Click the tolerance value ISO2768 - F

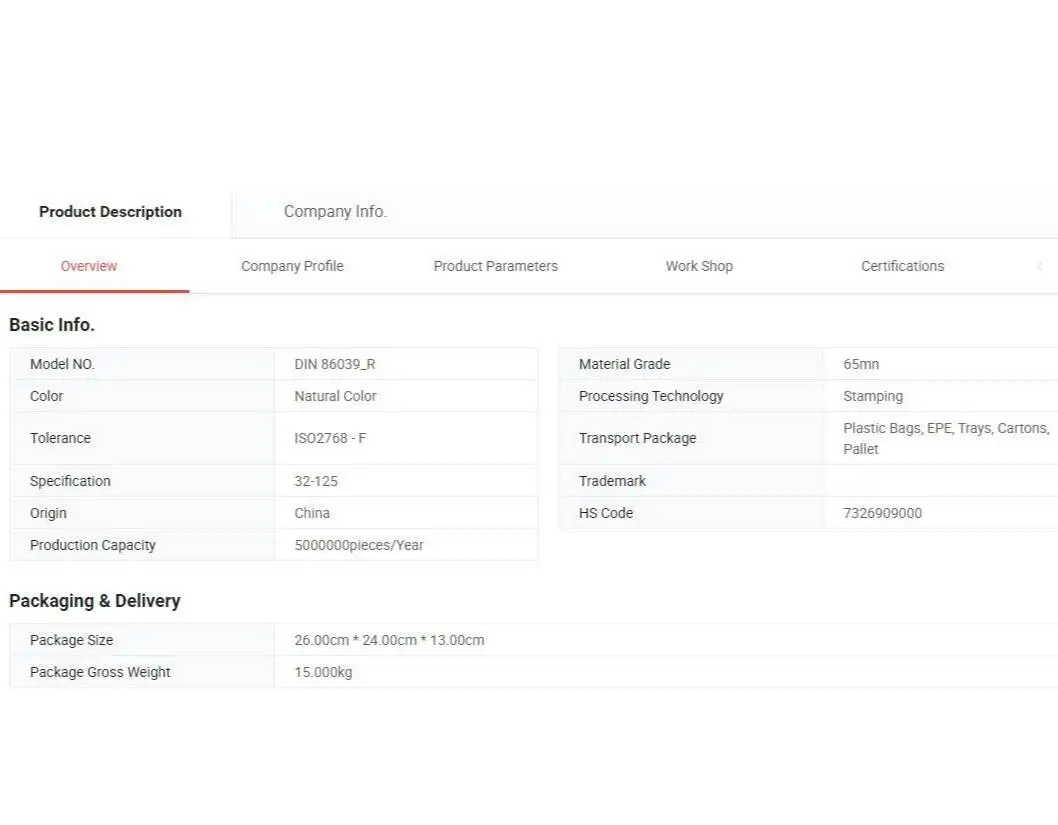(x=330, y=438)
